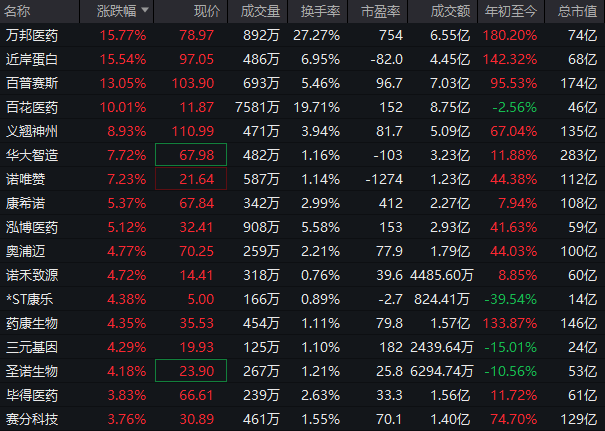605x431 pixels.
Task: Click the 15.54% change value
Action: coord(123,59)
